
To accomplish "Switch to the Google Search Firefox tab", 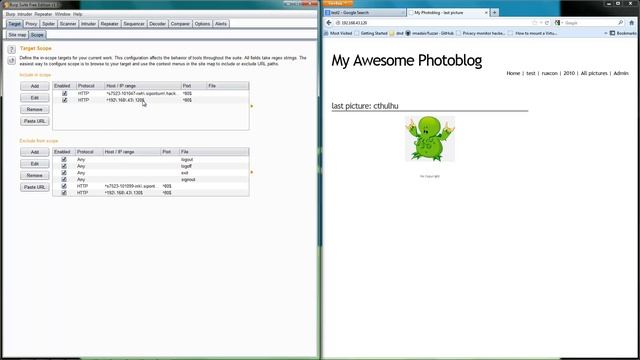I will (364, 13).
